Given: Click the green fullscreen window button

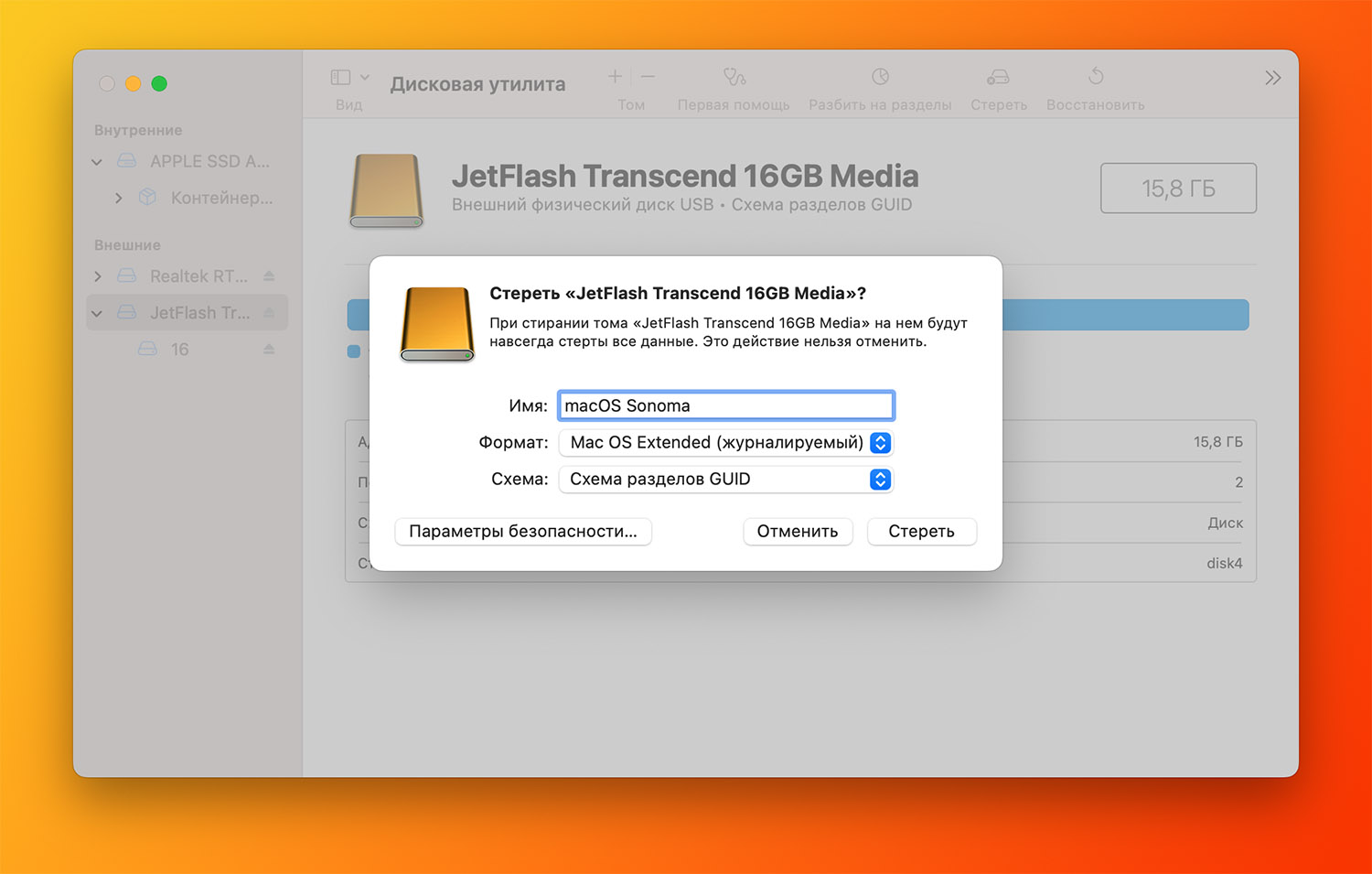Looking at the screenshot, I should [159, 83].
